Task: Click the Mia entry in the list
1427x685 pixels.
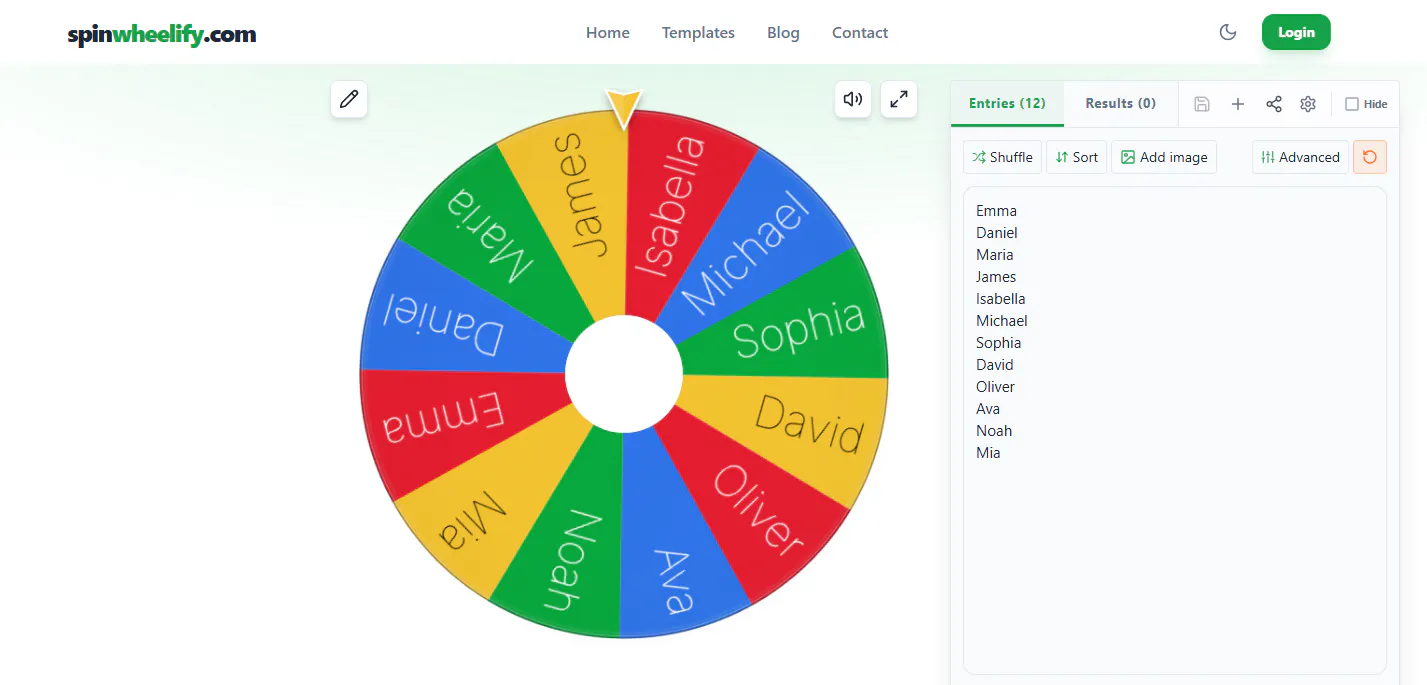Action: [x=988, y=453]
